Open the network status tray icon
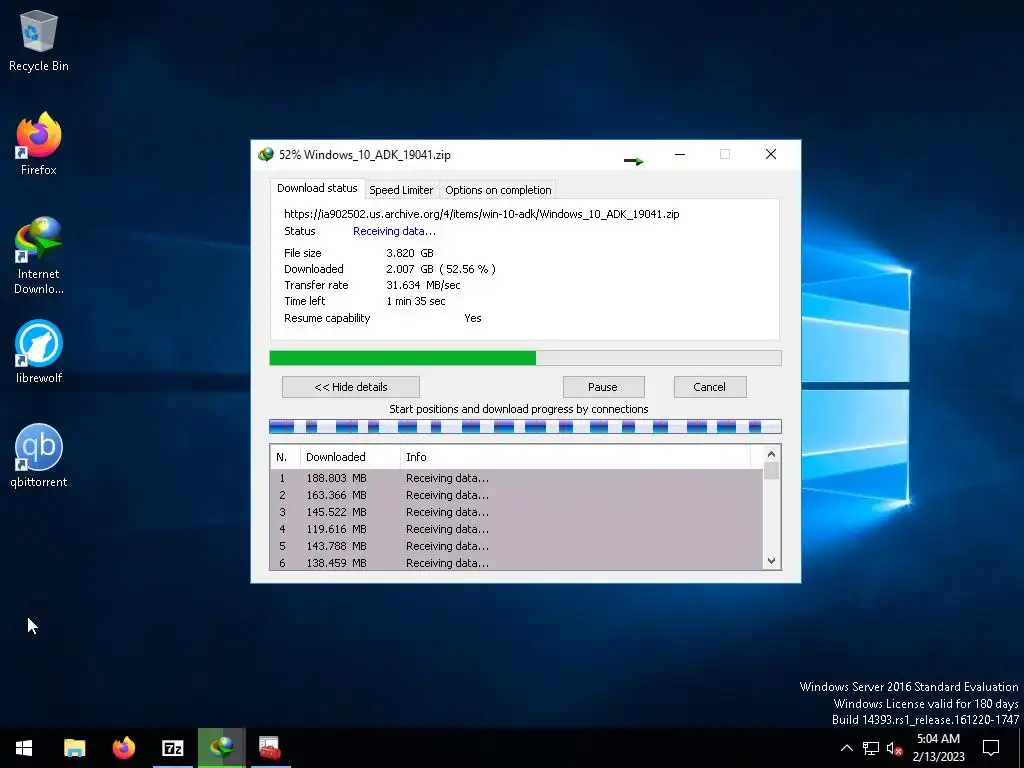 click(871, 748)
